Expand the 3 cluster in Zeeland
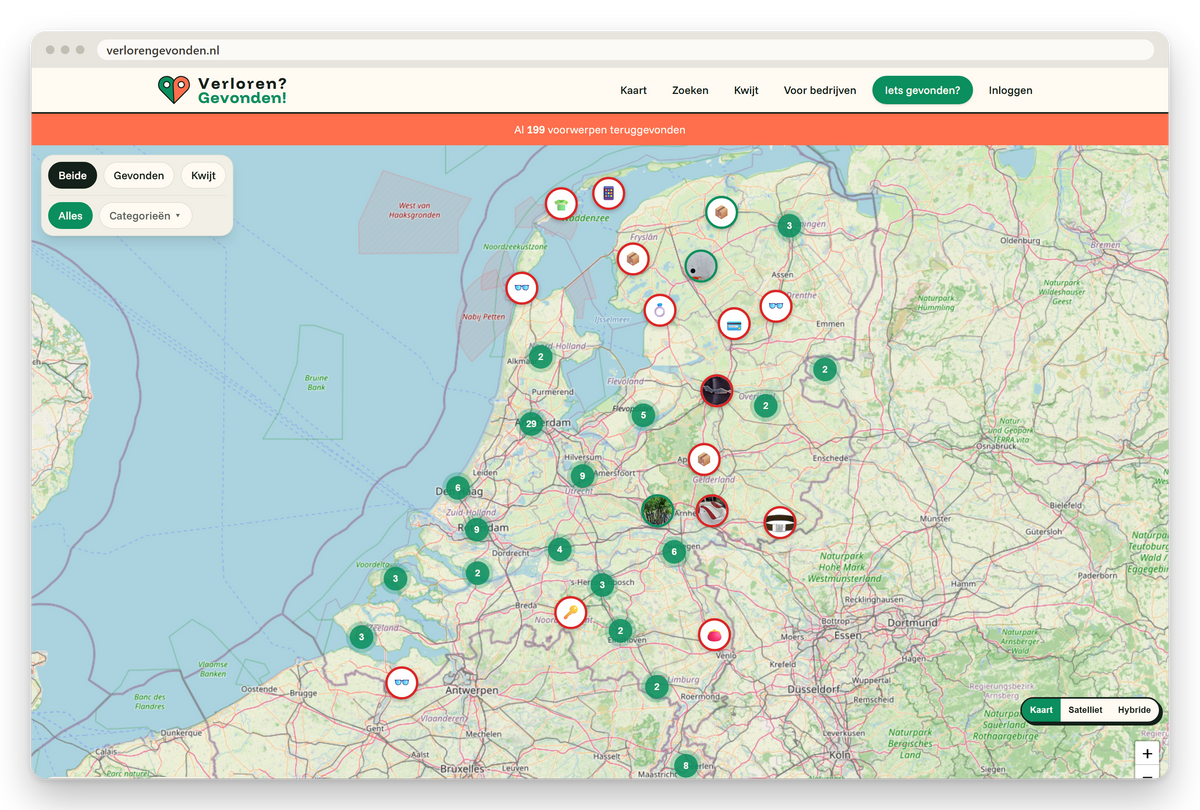Viewport: 1200px width, 810px height. click(x=361, y=637)
